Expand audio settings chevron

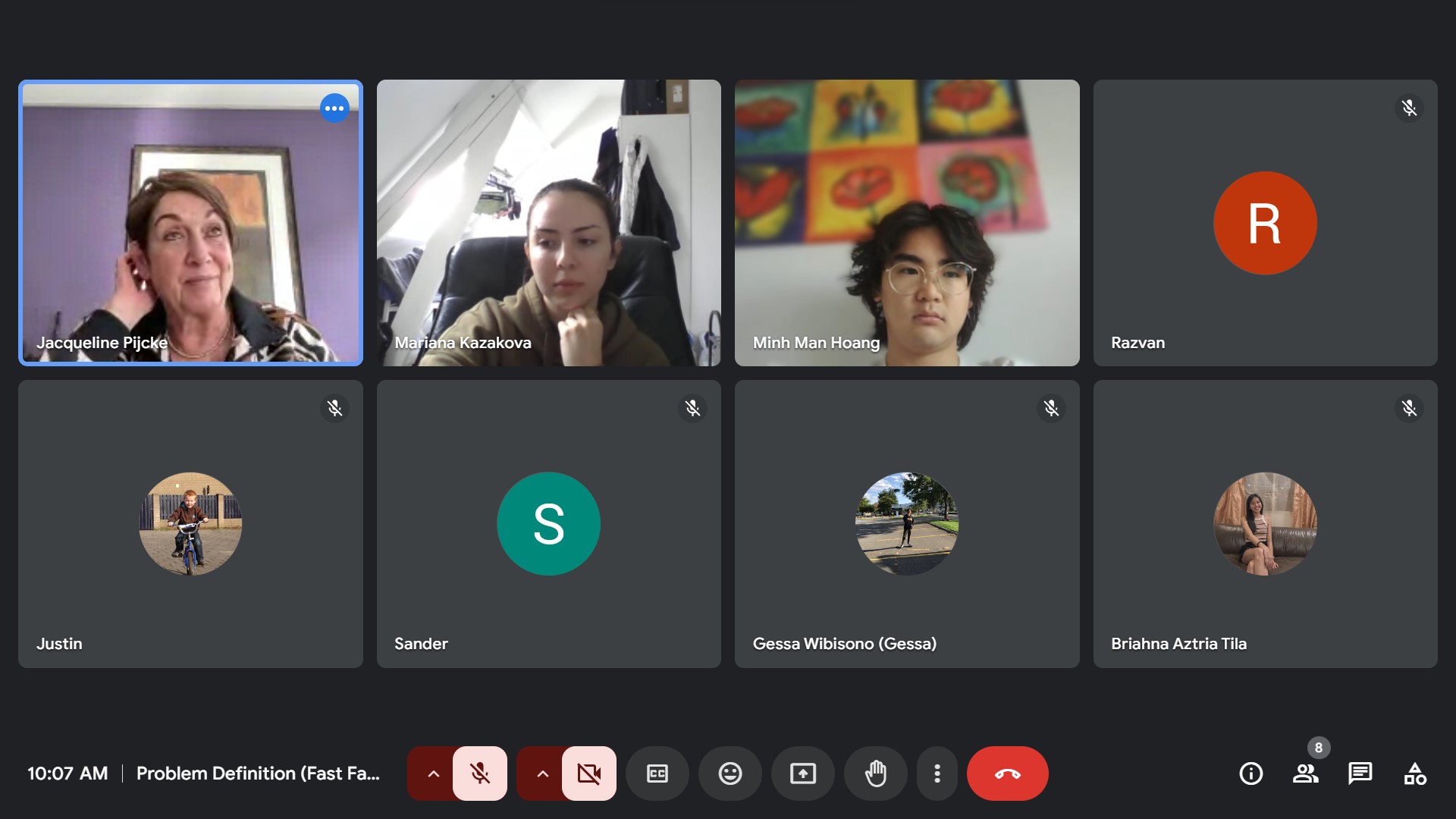pos(433,773)
